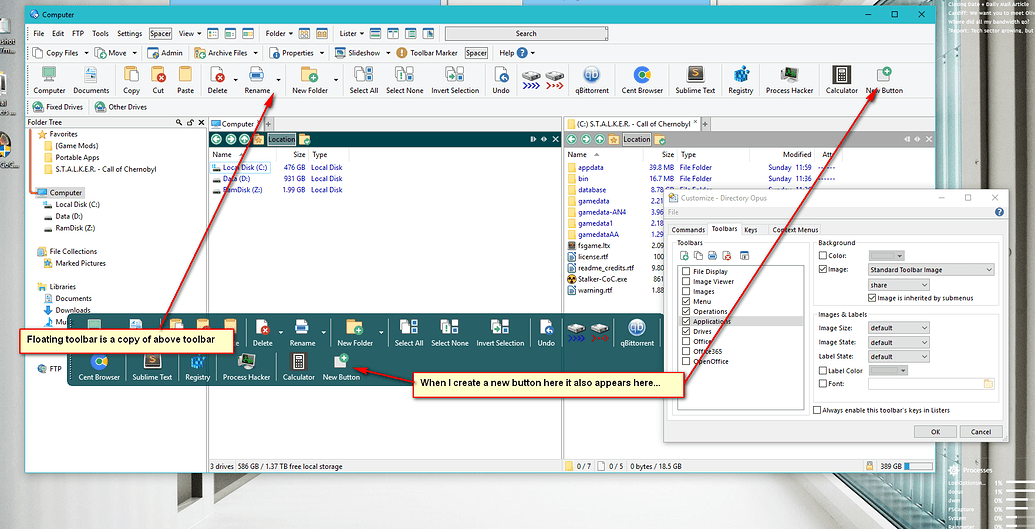Uncheck the Drives toolbar checkbox
The height and width of the screenshot is (529, 1035).
point(686,331)
